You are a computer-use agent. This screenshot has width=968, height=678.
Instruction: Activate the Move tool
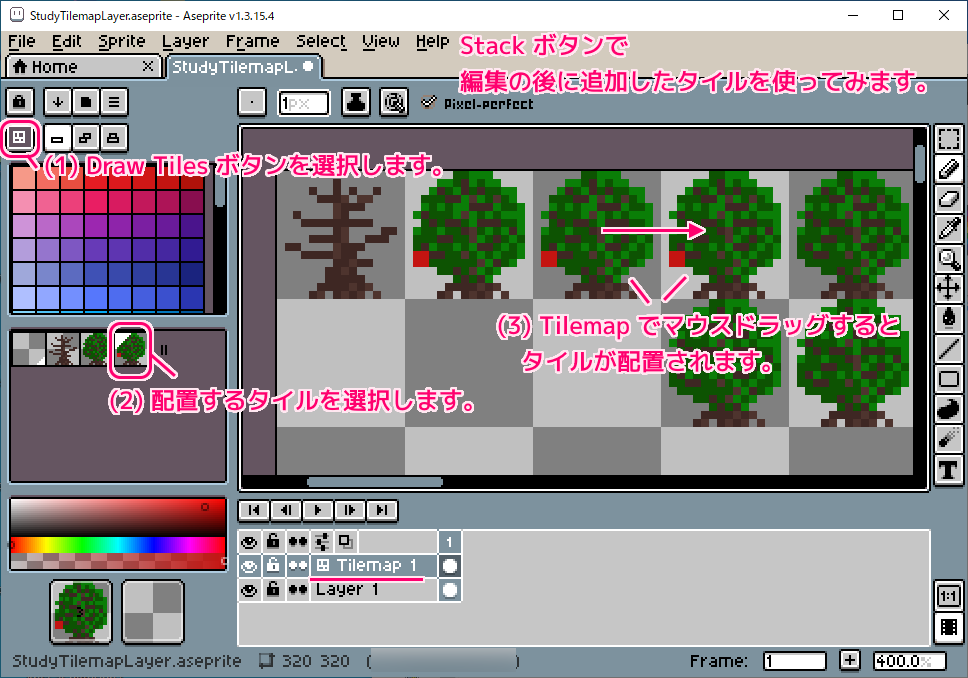(949, 288)
